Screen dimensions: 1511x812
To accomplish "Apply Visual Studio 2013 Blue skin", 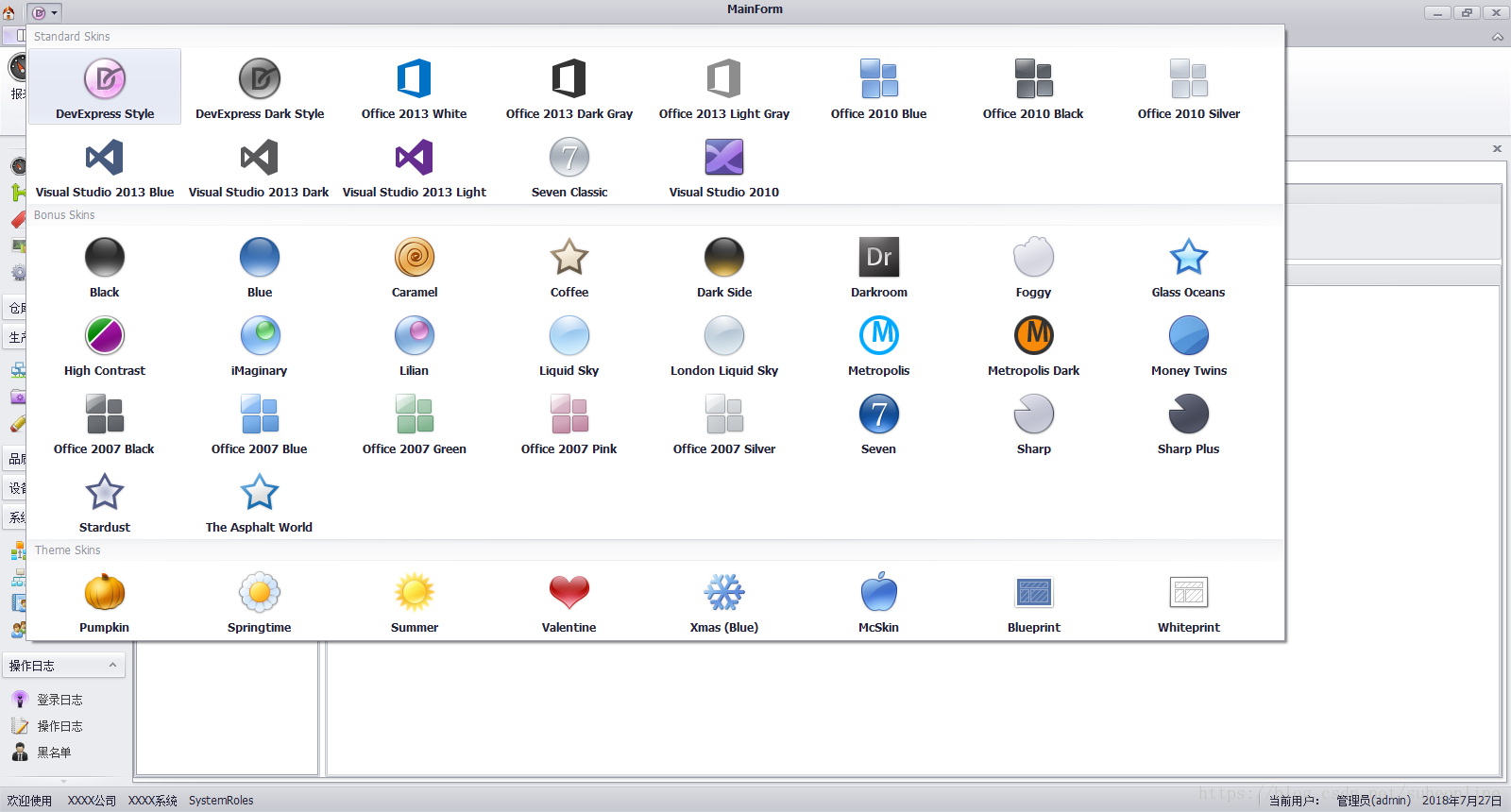I will [x=105, y=165].
